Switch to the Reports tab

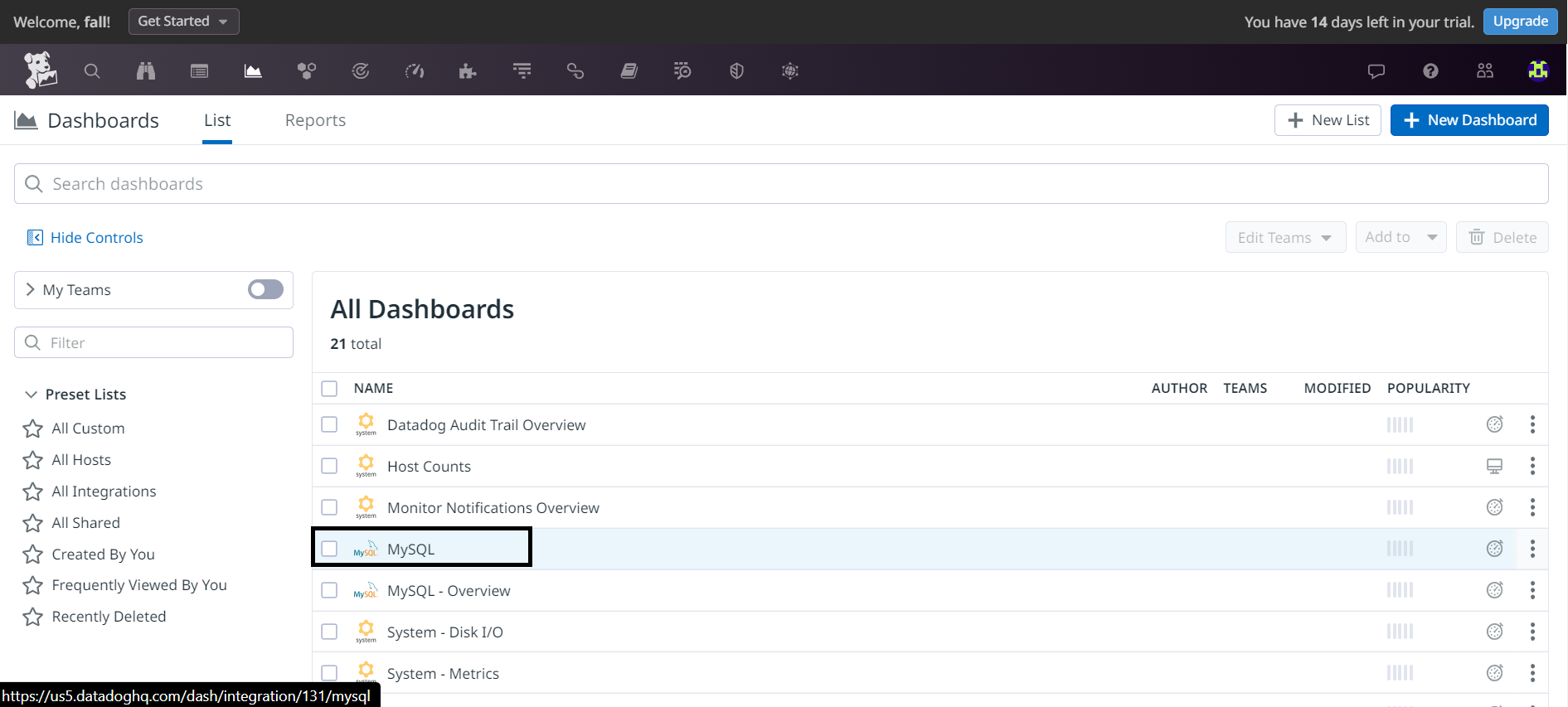click(x=315, y=120)
